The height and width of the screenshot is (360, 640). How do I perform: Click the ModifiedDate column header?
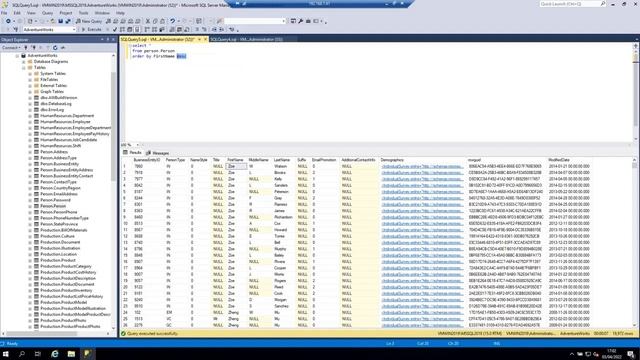pyautogui.click(x=559, y=160)
